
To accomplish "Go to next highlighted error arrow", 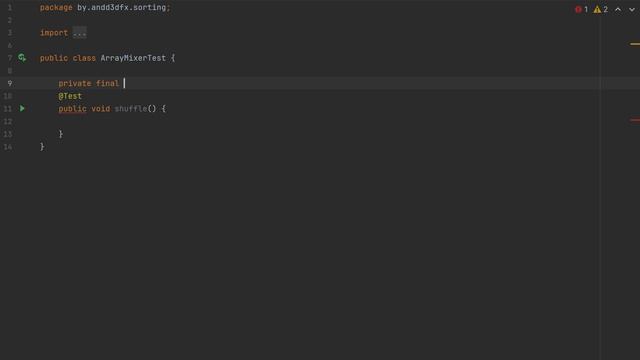I will (x=632, y=9).
